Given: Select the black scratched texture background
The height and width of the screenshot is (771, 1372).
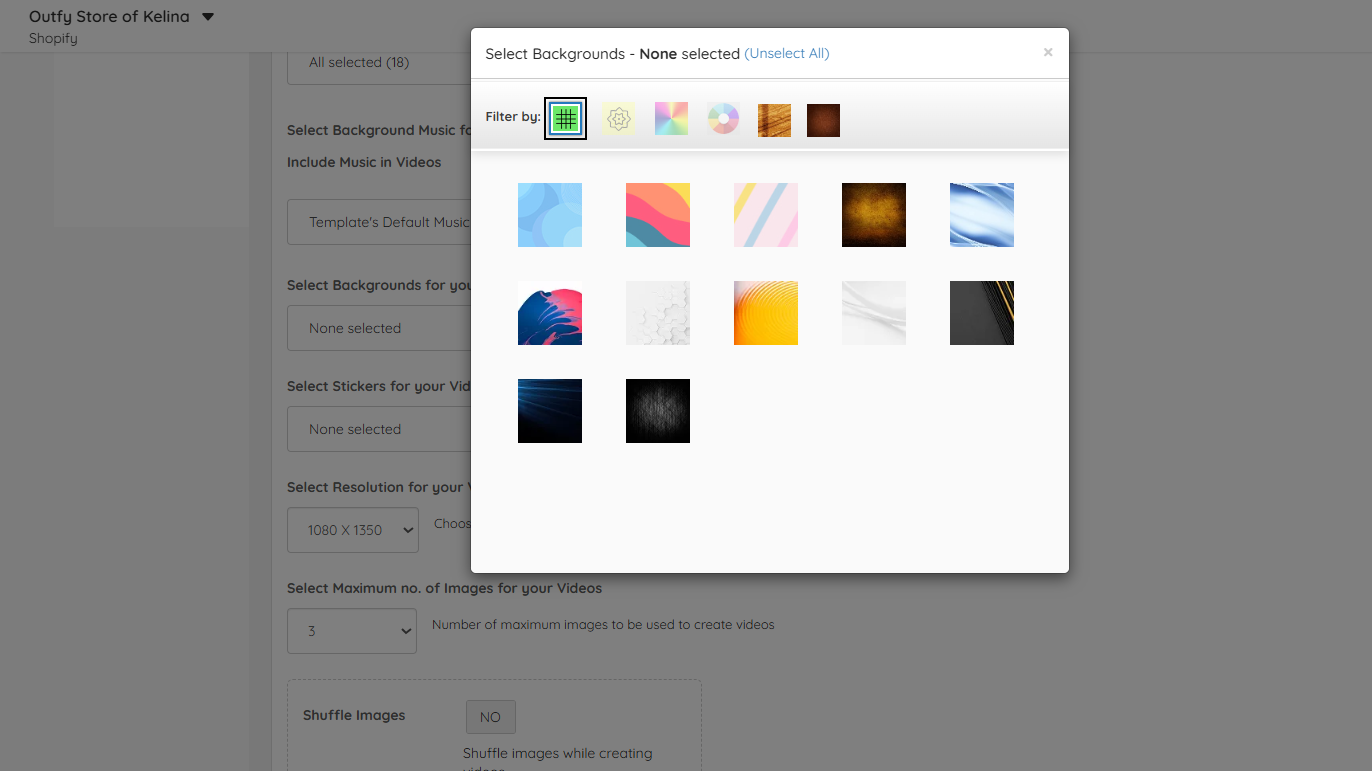Looking at the screenshot, I should (658, 411).
